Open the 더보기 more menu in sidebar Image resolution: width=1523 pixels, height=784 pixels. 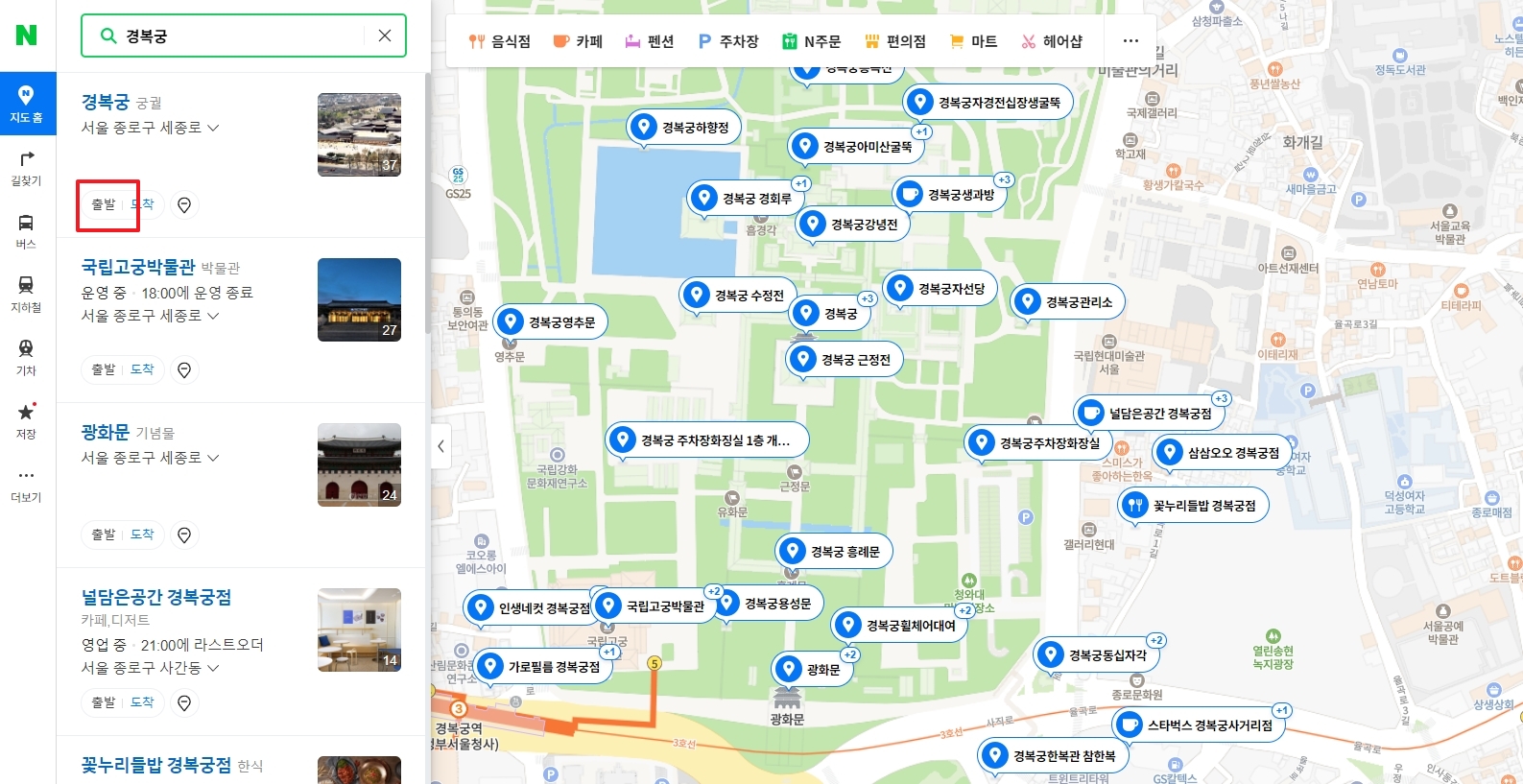27,485
